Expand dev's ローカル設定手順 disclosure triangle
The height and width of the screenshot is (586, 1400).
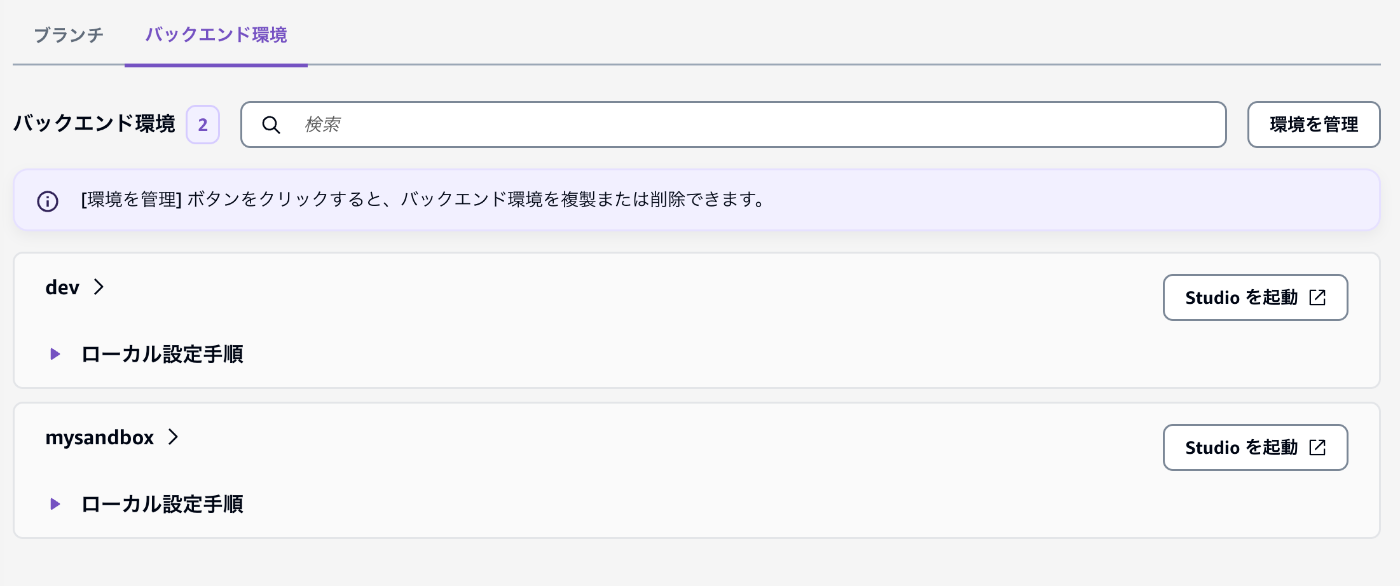pyautogui.click(x=56, y=354)
